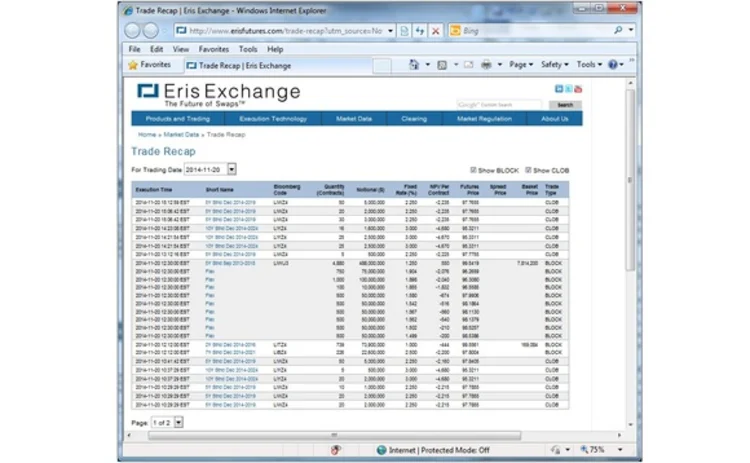The width and height of the screenshot is (750, 463).
Task: Open the Edit menu
Action: 156,49
